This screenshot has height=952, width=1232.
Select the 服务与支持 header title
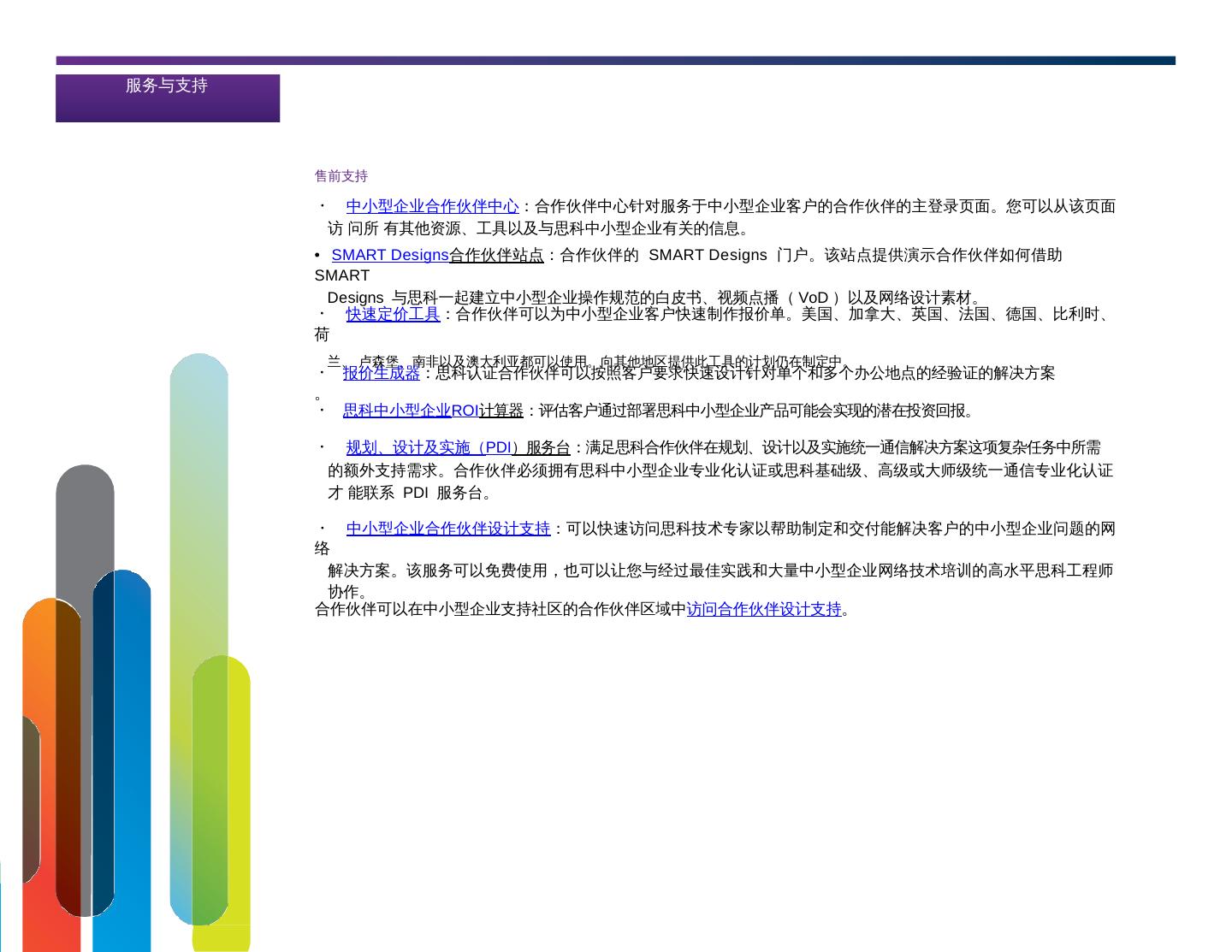pyautogui.click(x=167, y=86)
